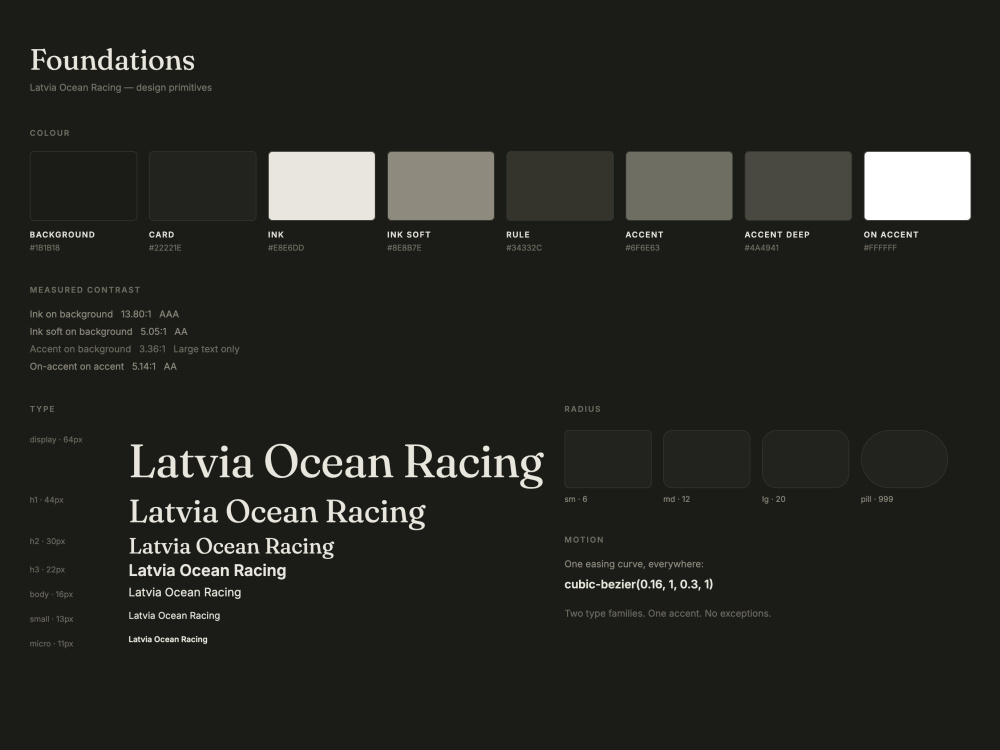This screenshot has height=750, width=1000.
Task: Click the 'Ink soft on background 5.05:1' row
Action: pyautogui.click(x=108, y=332)
